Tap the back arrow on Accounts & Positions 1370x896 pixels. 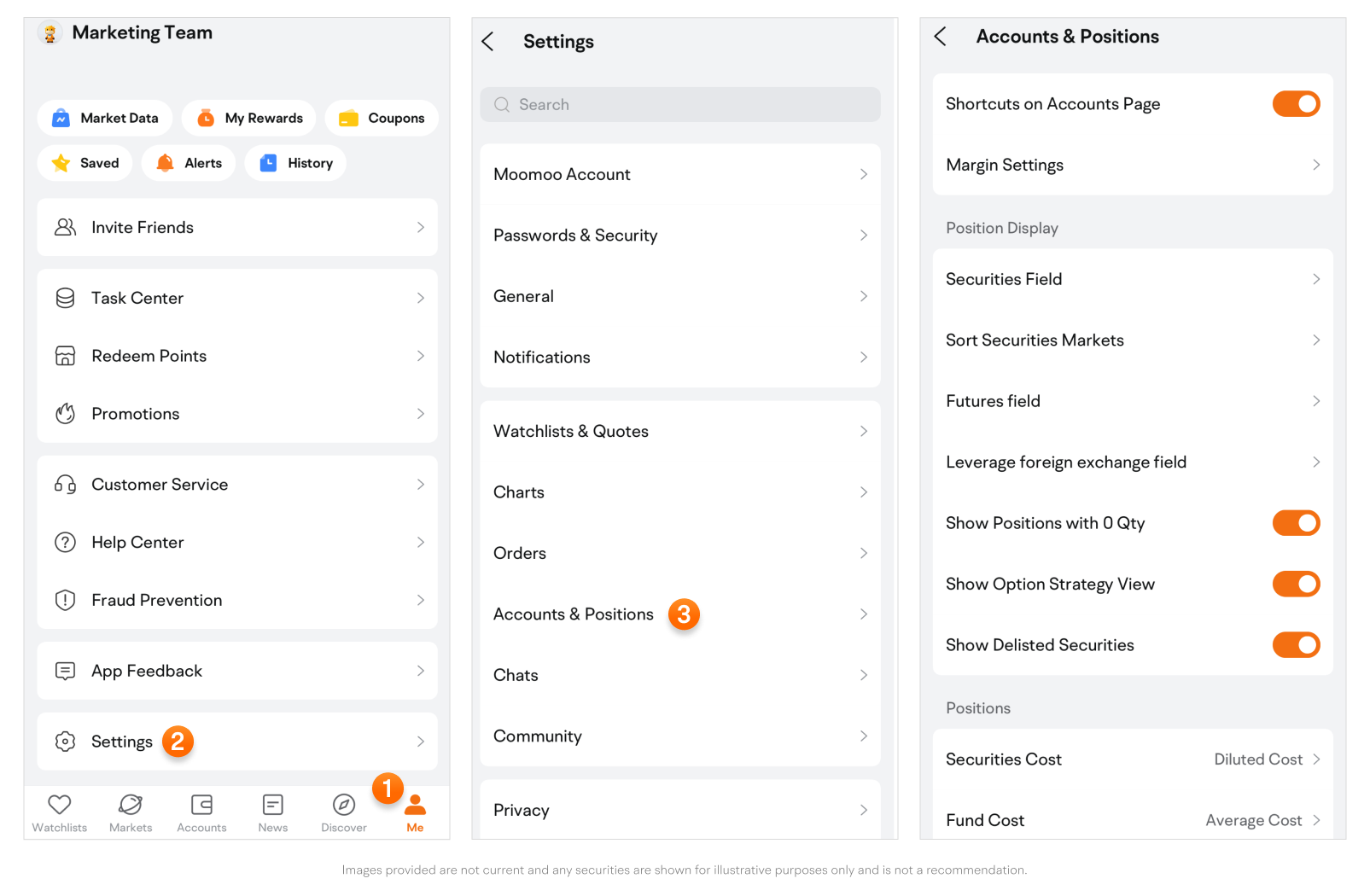[941, 36]
